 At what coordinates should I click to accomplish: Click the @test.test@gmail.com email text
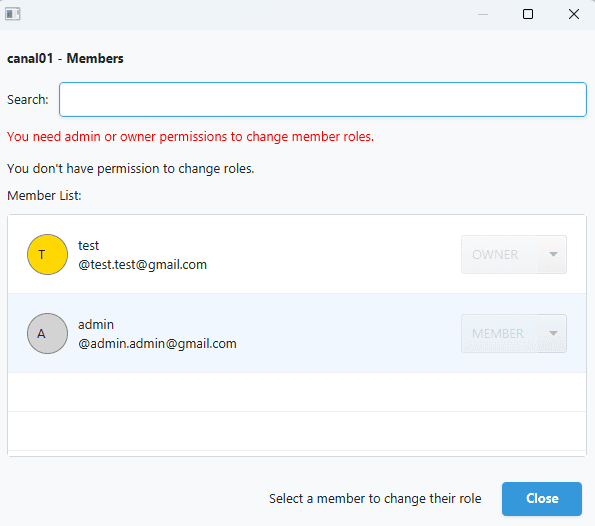[x=142, y=265]
